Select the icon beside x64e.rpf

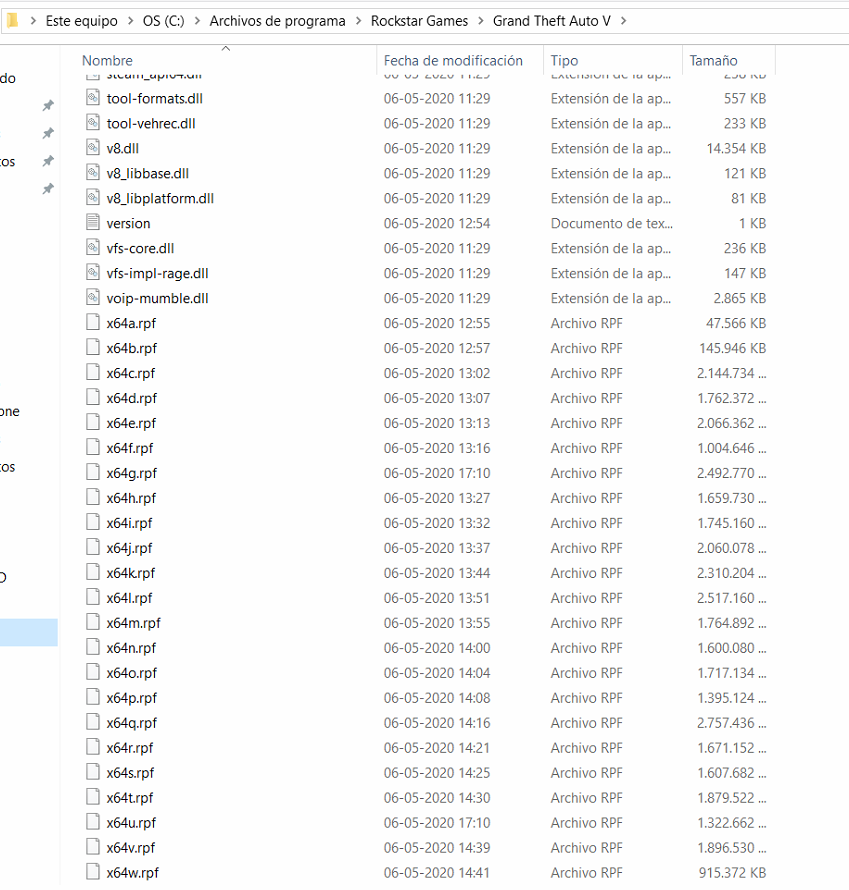coord(93,422)
